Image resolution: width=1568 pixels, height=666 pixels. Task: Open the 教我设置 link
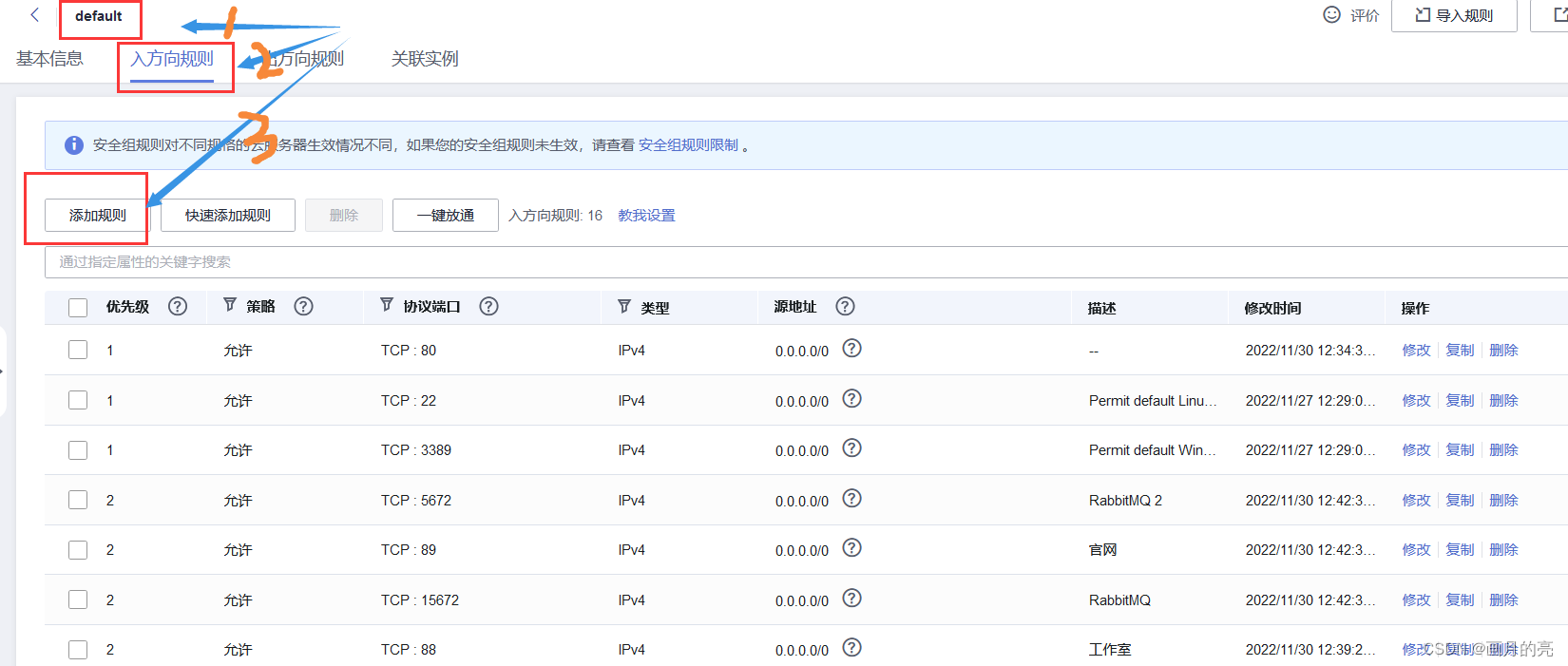point(646,216)
